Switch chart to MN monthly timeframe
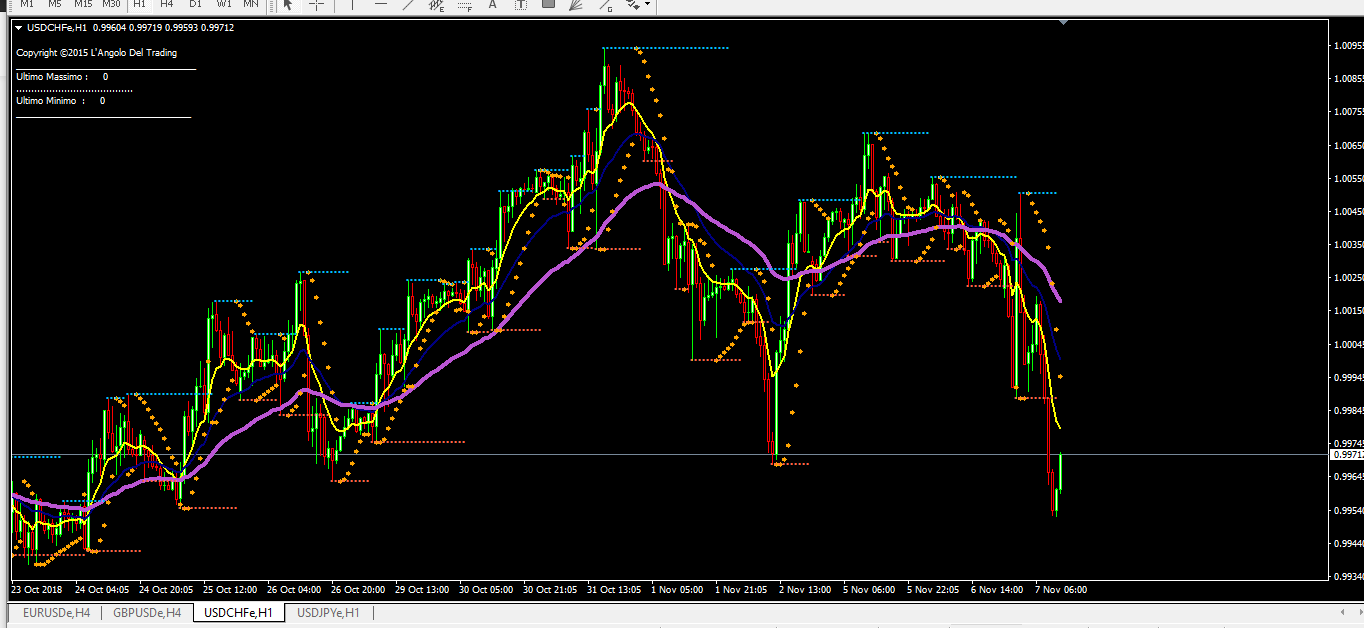The image size is (1364, 628). (251, 4)
